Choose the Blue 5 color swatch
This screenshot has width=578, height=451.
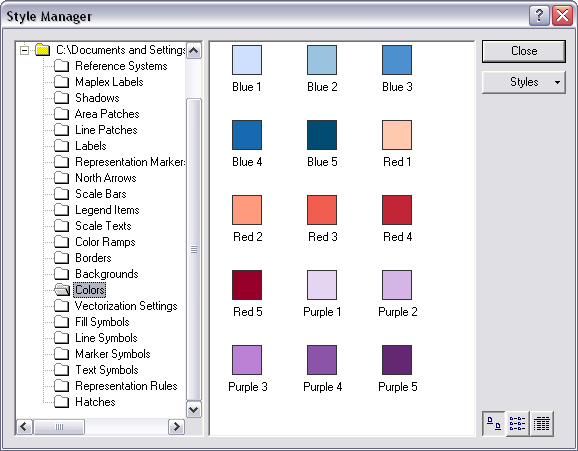pos(322,135)
